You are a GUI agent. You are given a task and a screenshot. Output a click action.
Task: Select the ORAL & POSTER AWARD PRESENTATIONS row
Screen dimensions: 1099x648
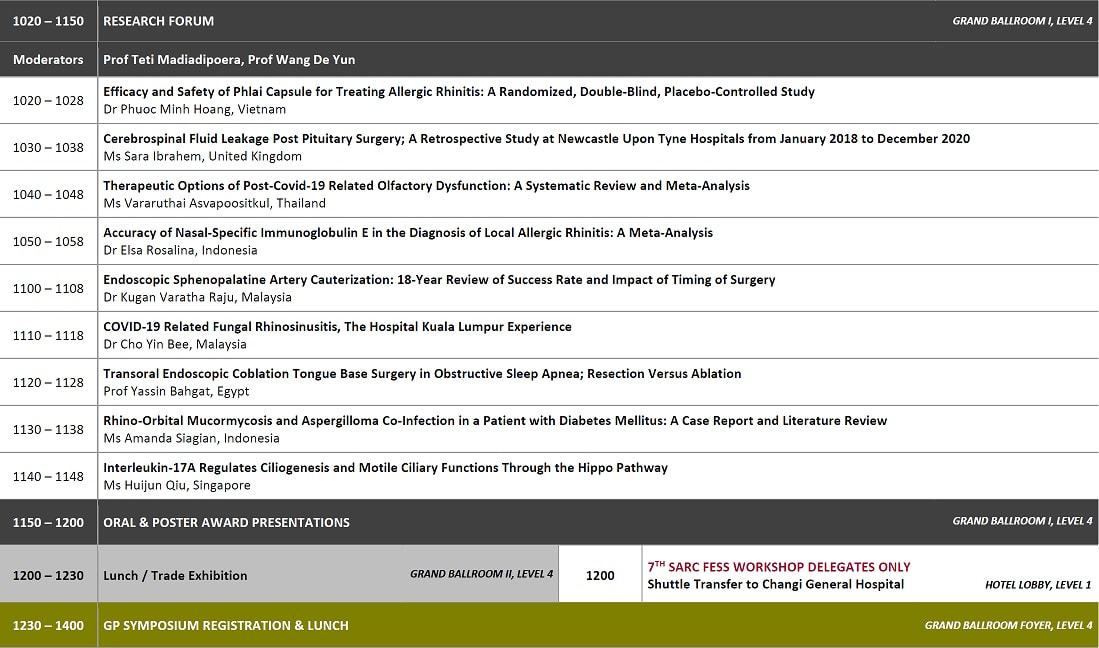pyautogui.click(x=549, y=523)
